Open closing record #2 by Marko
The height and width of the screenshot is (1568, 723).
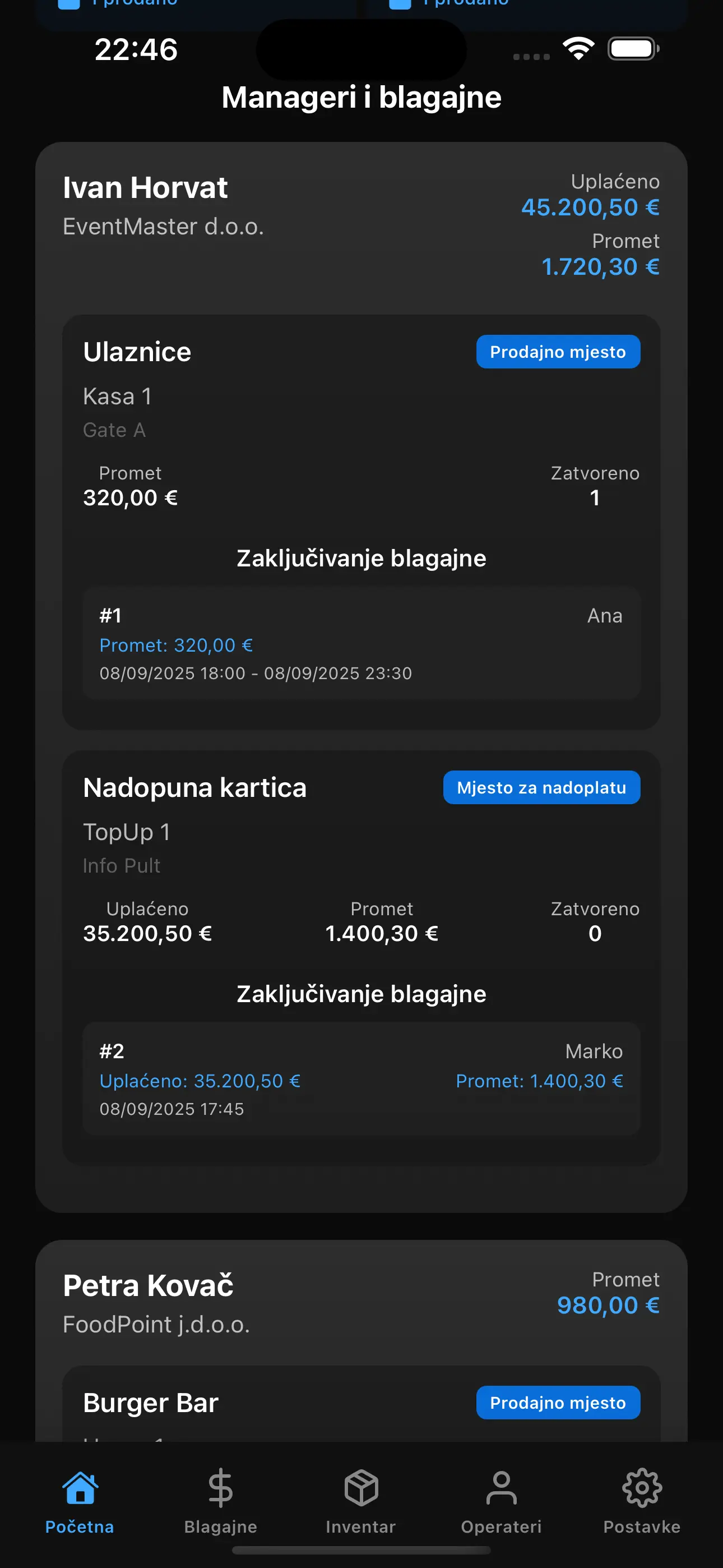pos(361,1079)
